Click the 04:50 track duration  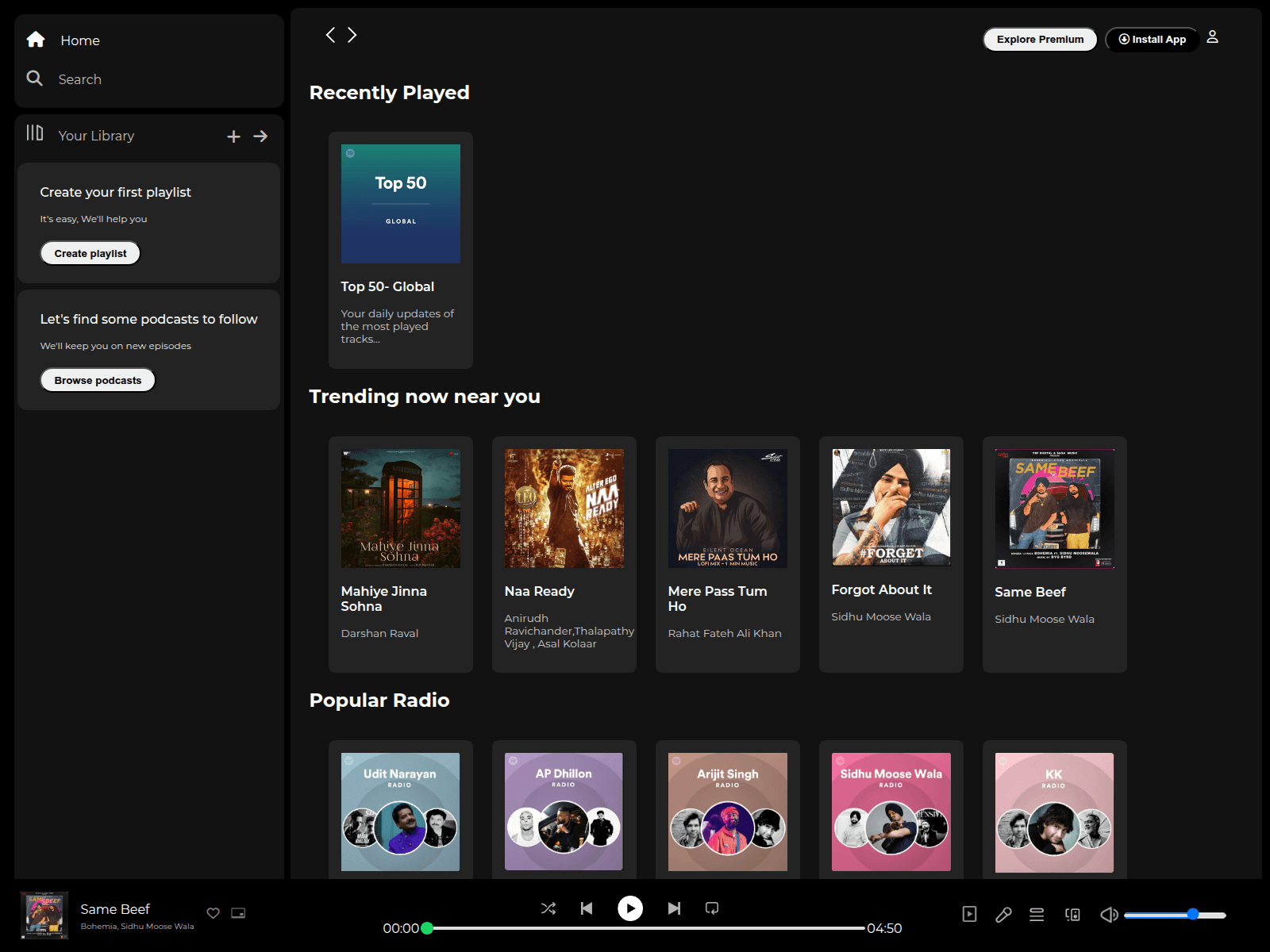[x=884, y=928]
